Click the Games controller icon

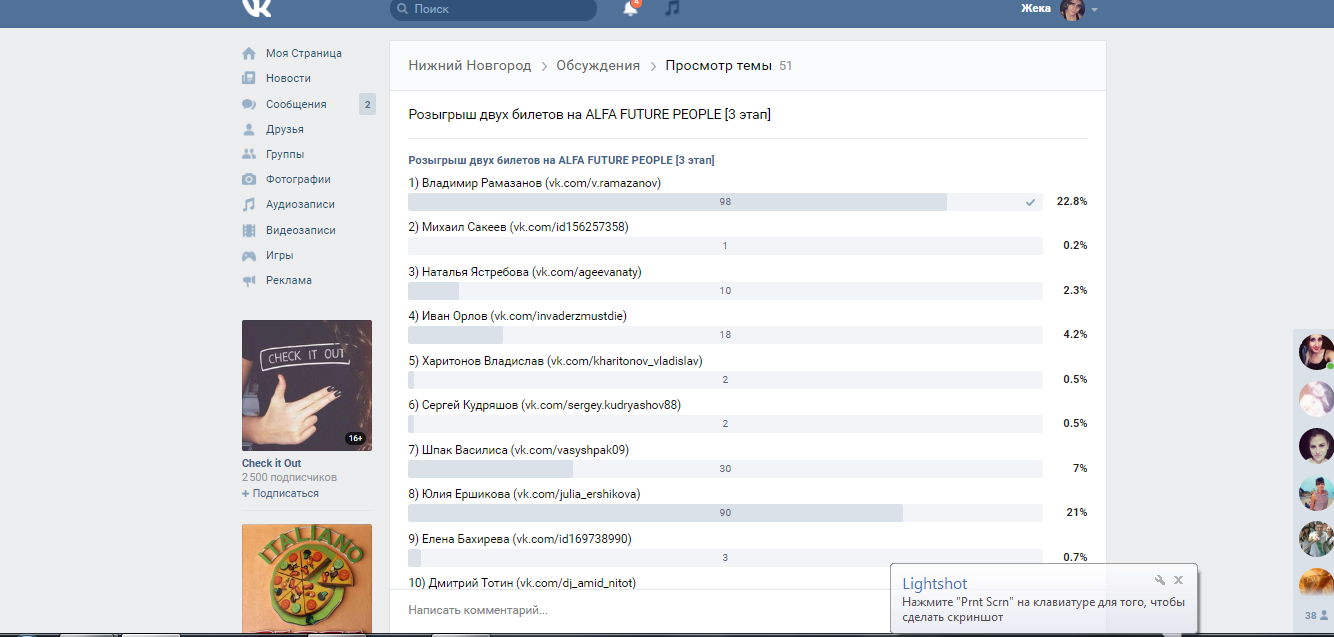[249, 255]
